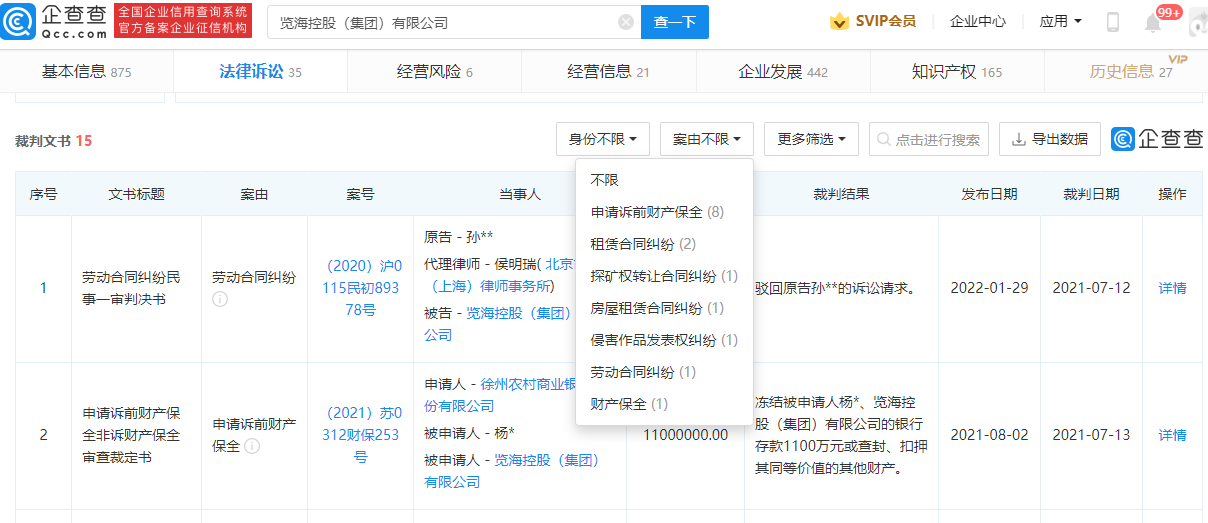Select 申请诉前财产保全 (8) option
The height and width of the screenshot is (523, 1208).
[664, 212]
